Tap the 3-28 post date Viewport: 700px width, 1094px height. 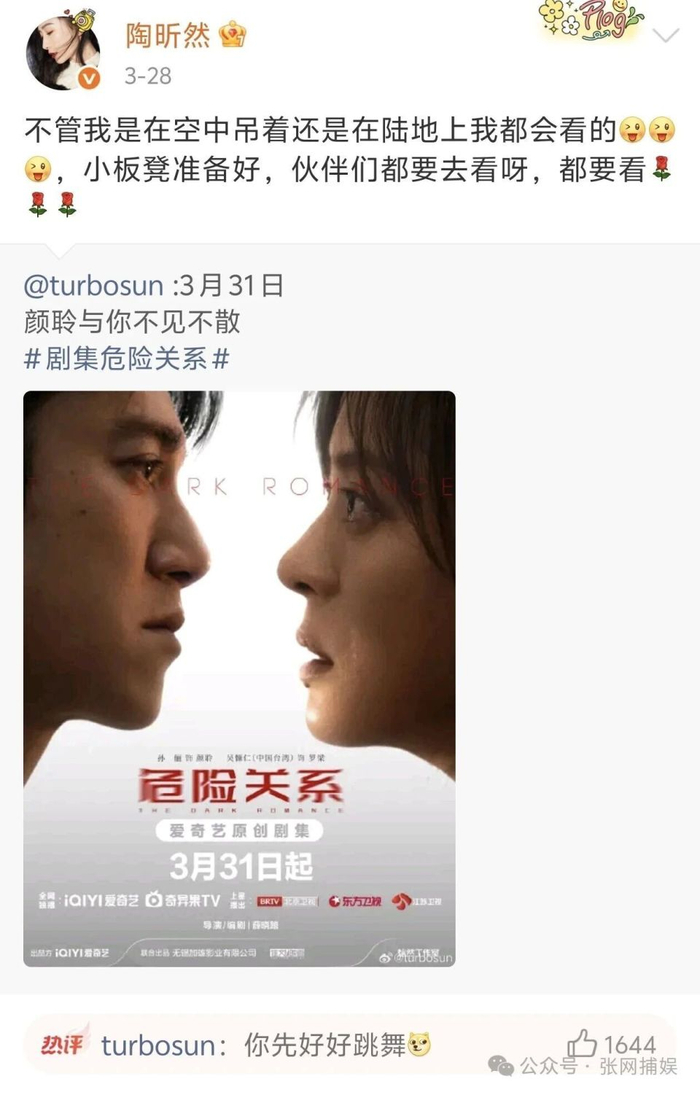click(x=148, y=75)
